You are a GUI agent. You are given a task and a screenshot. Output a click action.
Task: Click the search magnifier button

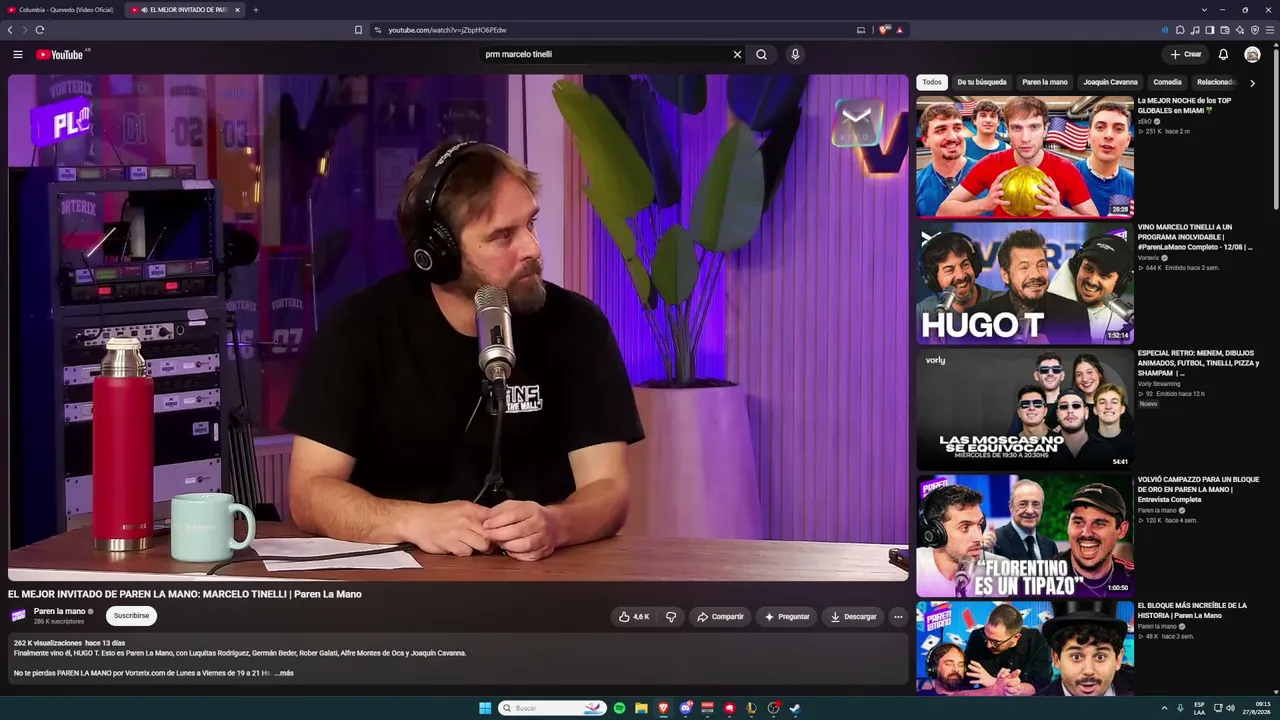point(761,54)
